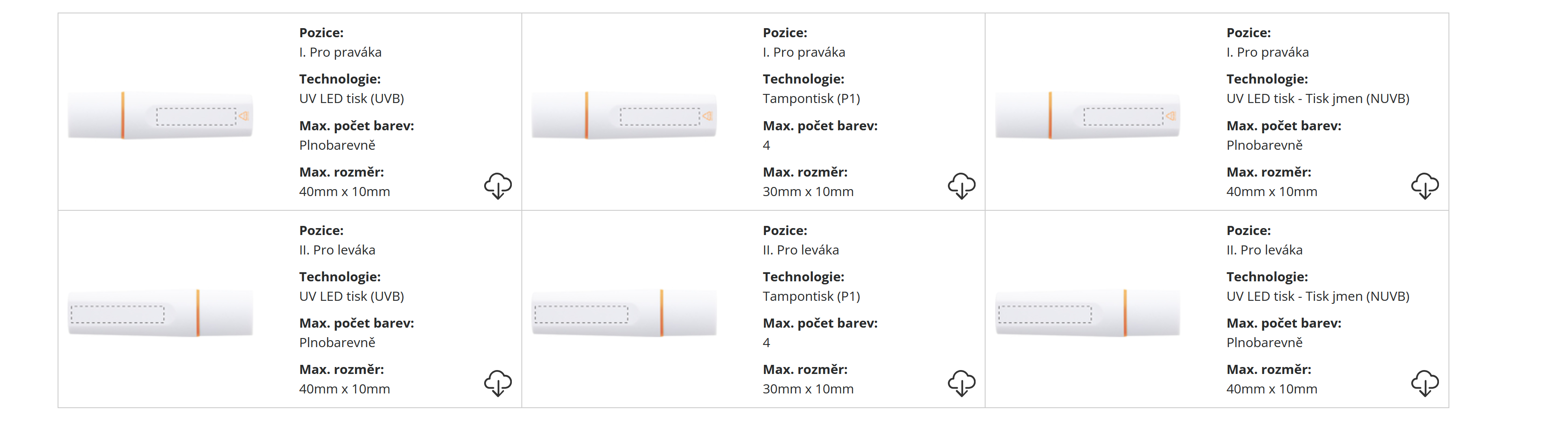Download left-handed Tisk jmen (NUVB) template
This screenshot has height=438, width=1568.
pyautogui.click(x=1424, y=383)
